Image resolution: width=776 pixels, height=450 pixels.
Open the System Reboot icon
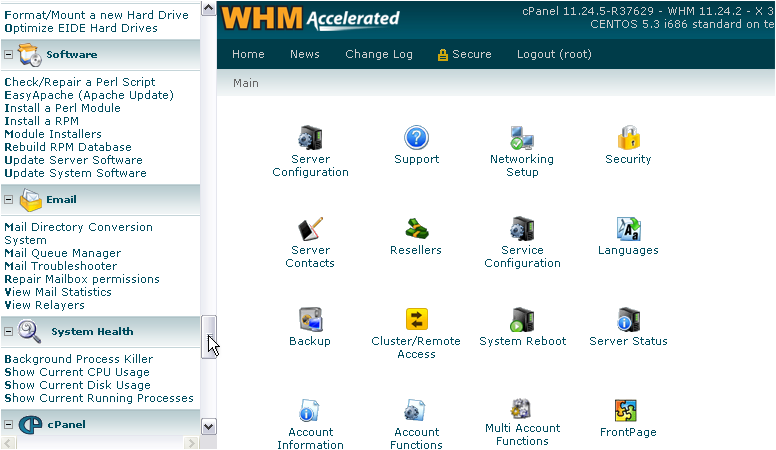523,320
